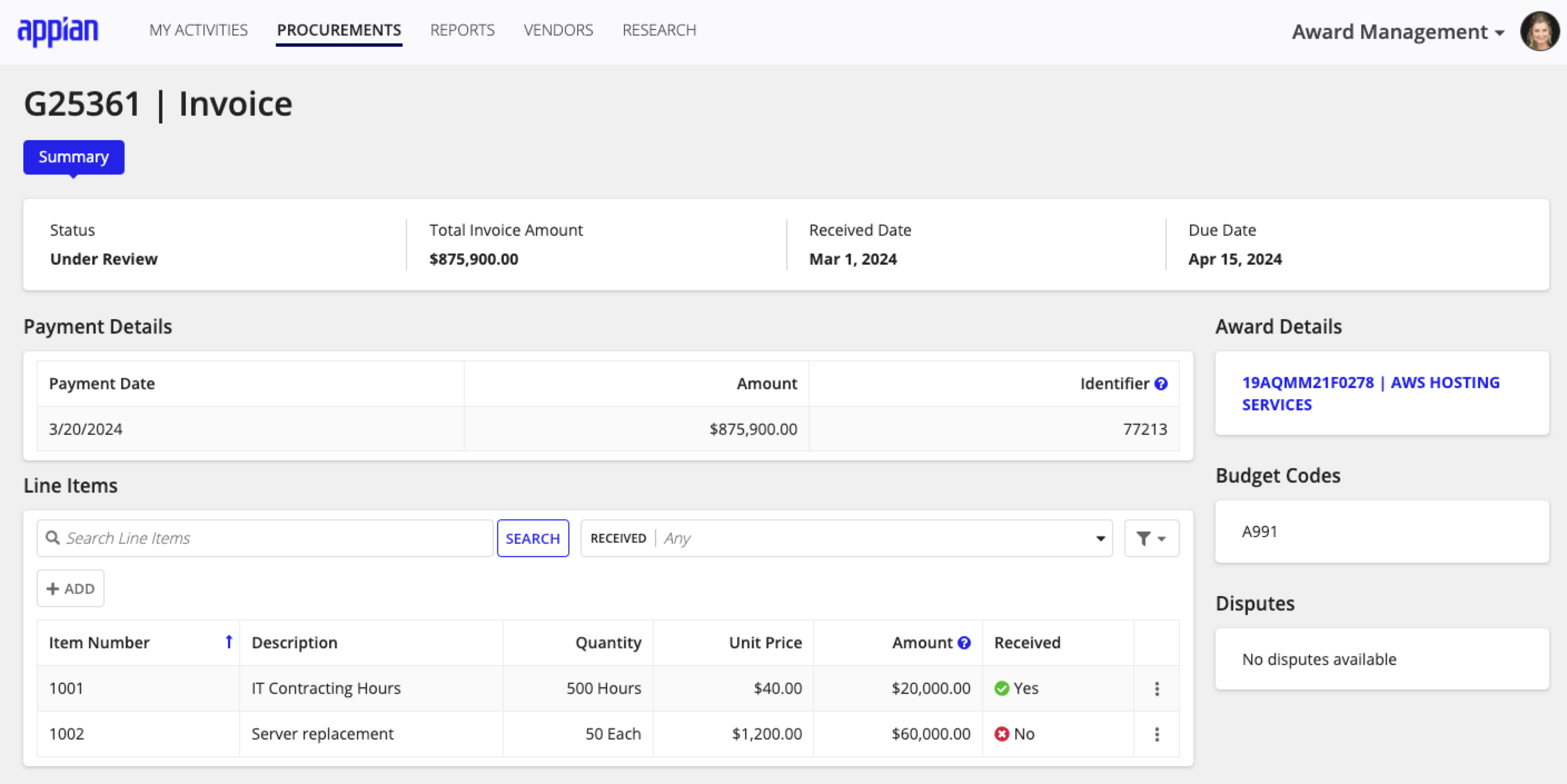
Task: Sort by Quantity column header
Action: pyautogui.click(x=608, y=643)
